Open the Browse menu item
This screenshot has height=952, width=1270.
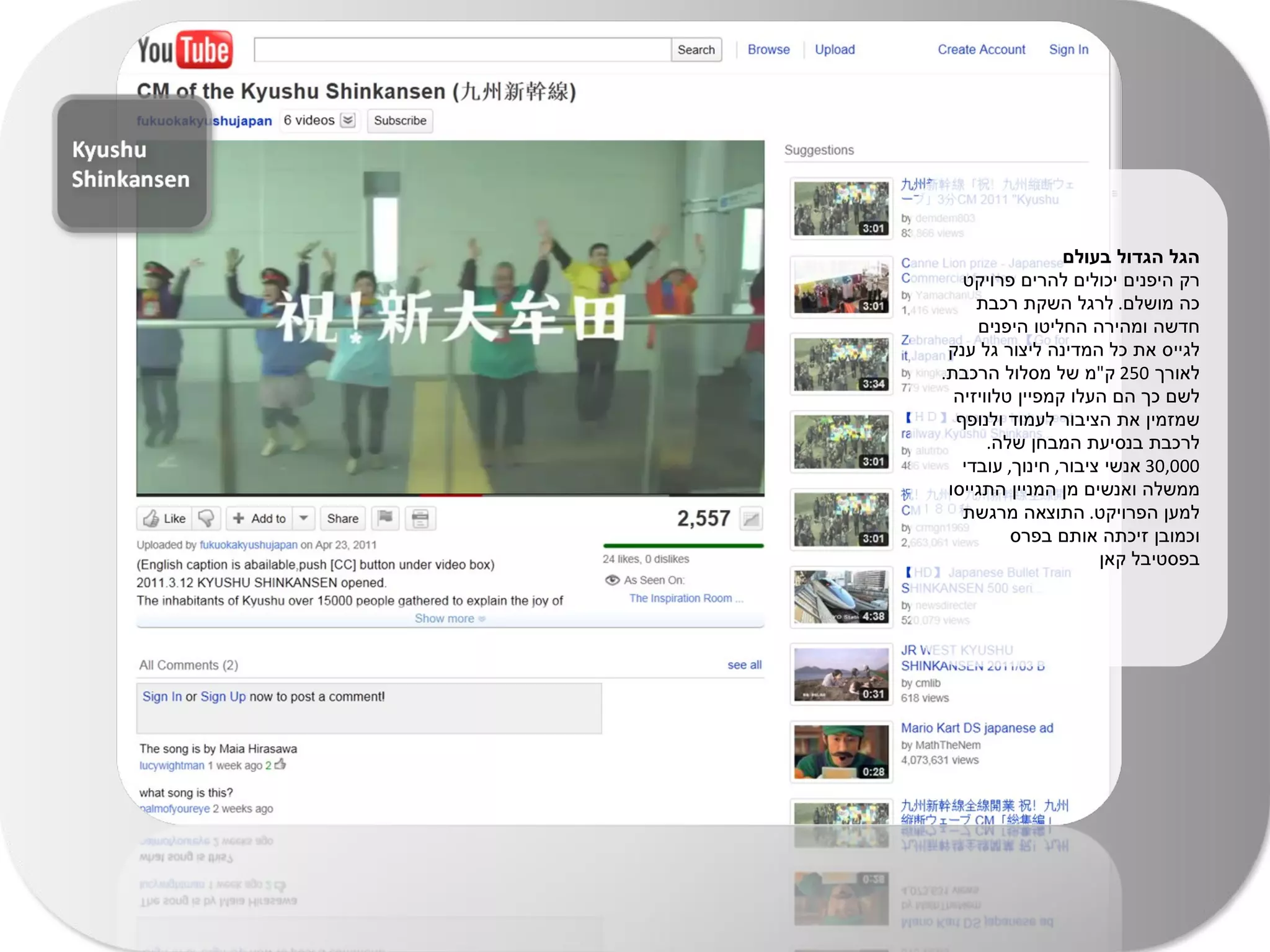click(x=768, y=50)
